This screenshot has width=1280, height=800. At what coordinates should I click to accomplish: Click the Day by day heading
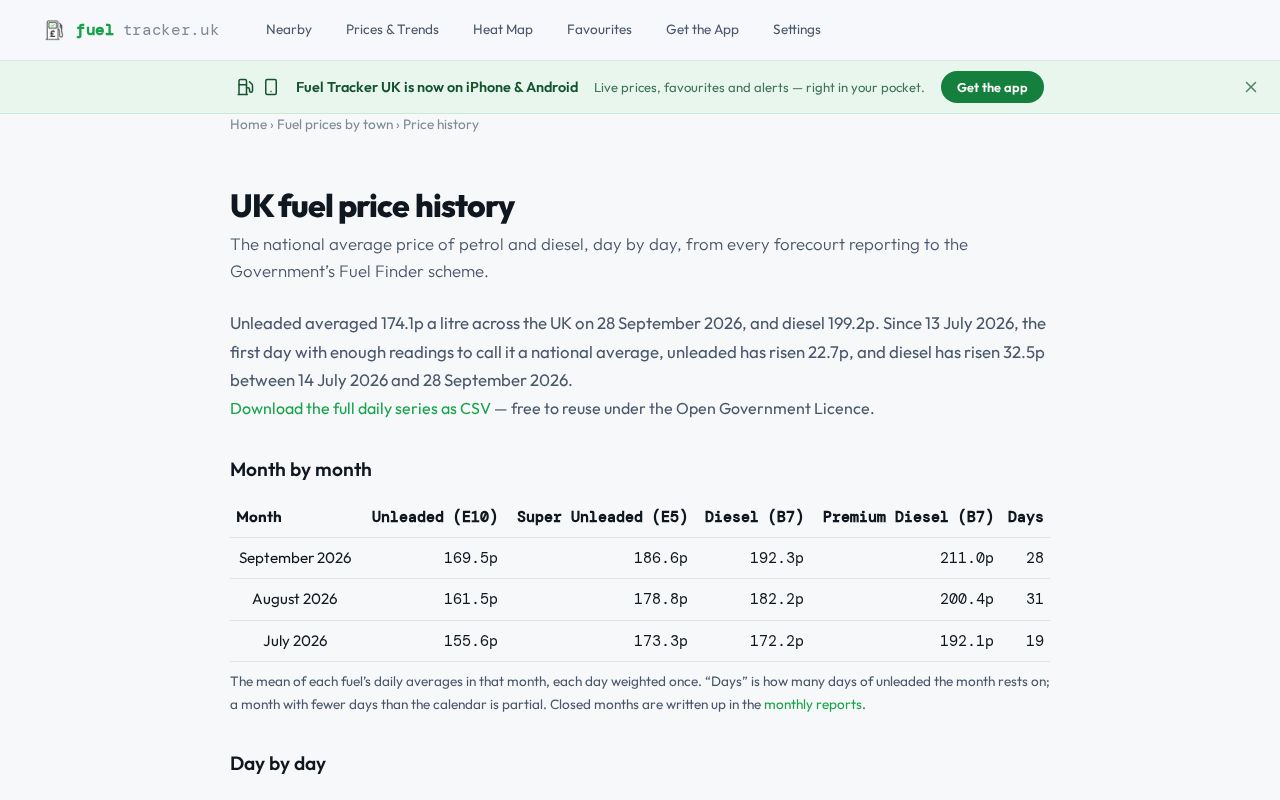click(278, 763)
